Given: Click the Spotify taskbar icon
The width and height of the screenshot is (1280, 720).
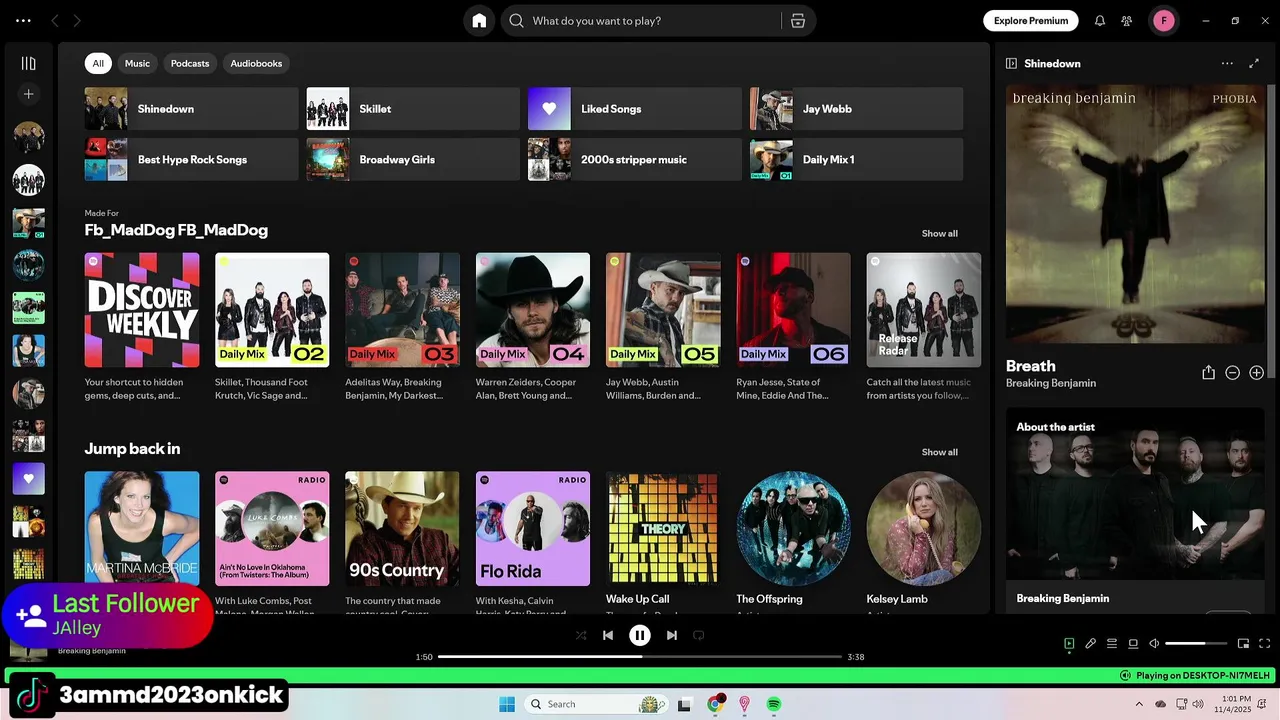Looking at the screenshot, I should (774, 704).
